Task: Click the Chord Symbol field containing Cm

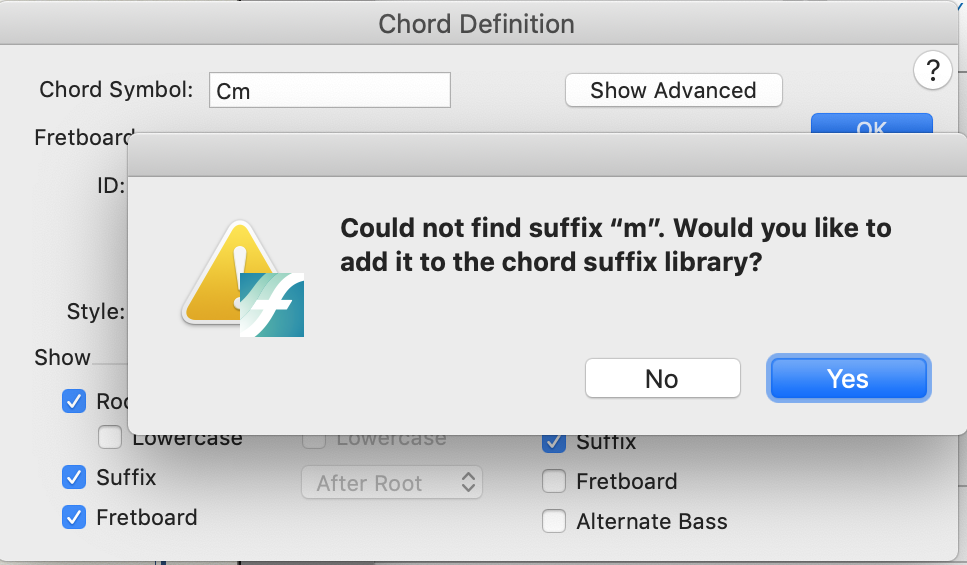Action: pyautogui.click(x=330, y=90)
